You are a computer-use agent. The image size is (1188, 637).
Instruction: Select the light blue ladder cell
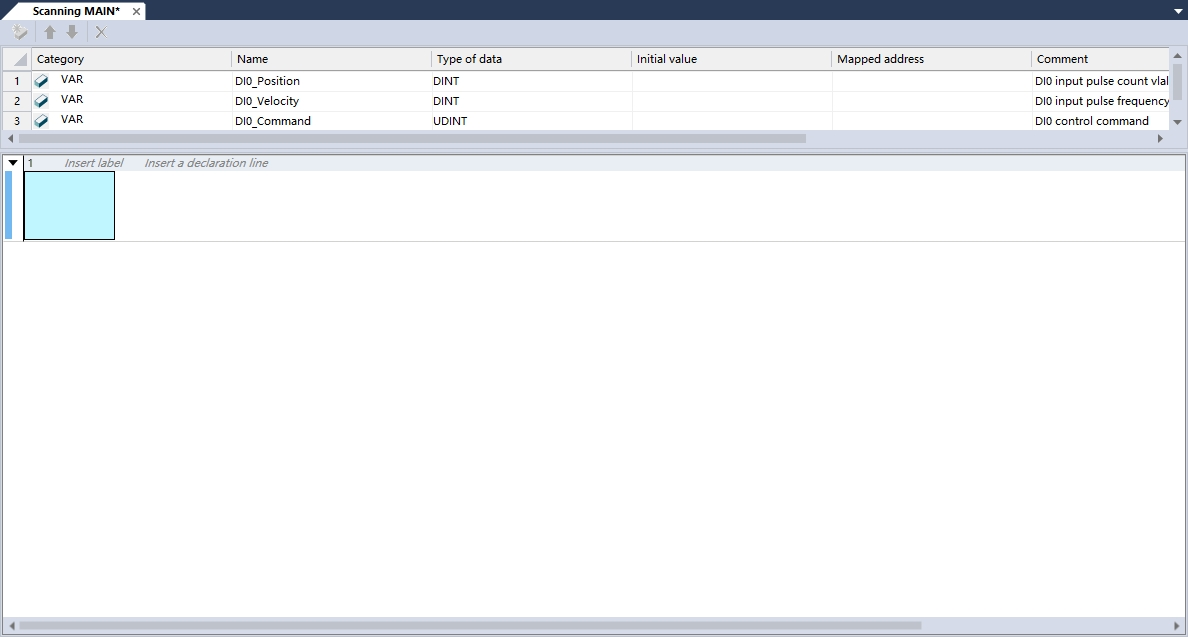[70, 206]
